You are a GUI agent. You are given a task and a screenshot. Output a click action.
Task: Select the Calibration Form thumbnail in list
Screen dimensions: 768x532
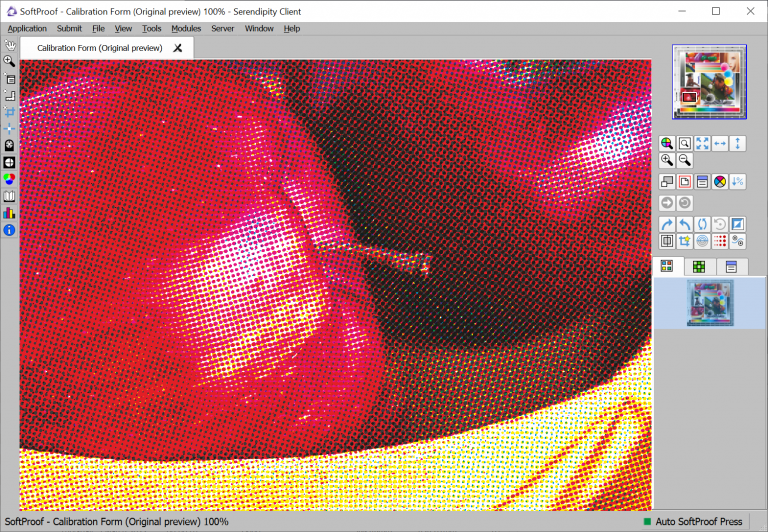click(x=710, y=303)
